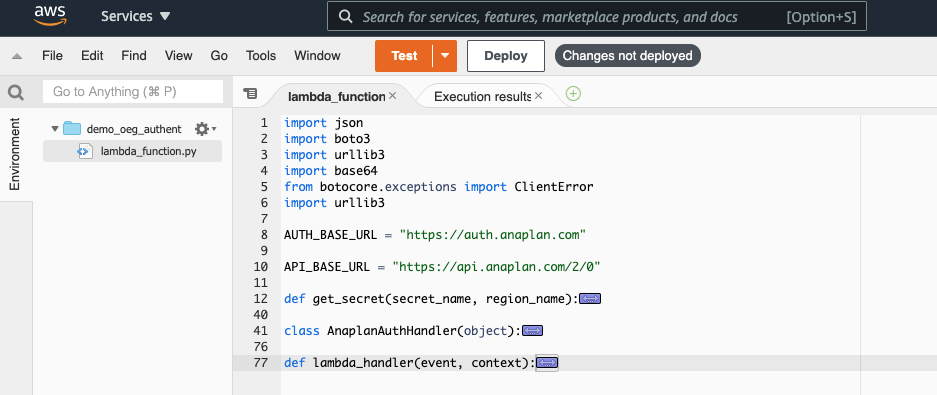
Task: Open the Edit menu
Action: point(92,56)
